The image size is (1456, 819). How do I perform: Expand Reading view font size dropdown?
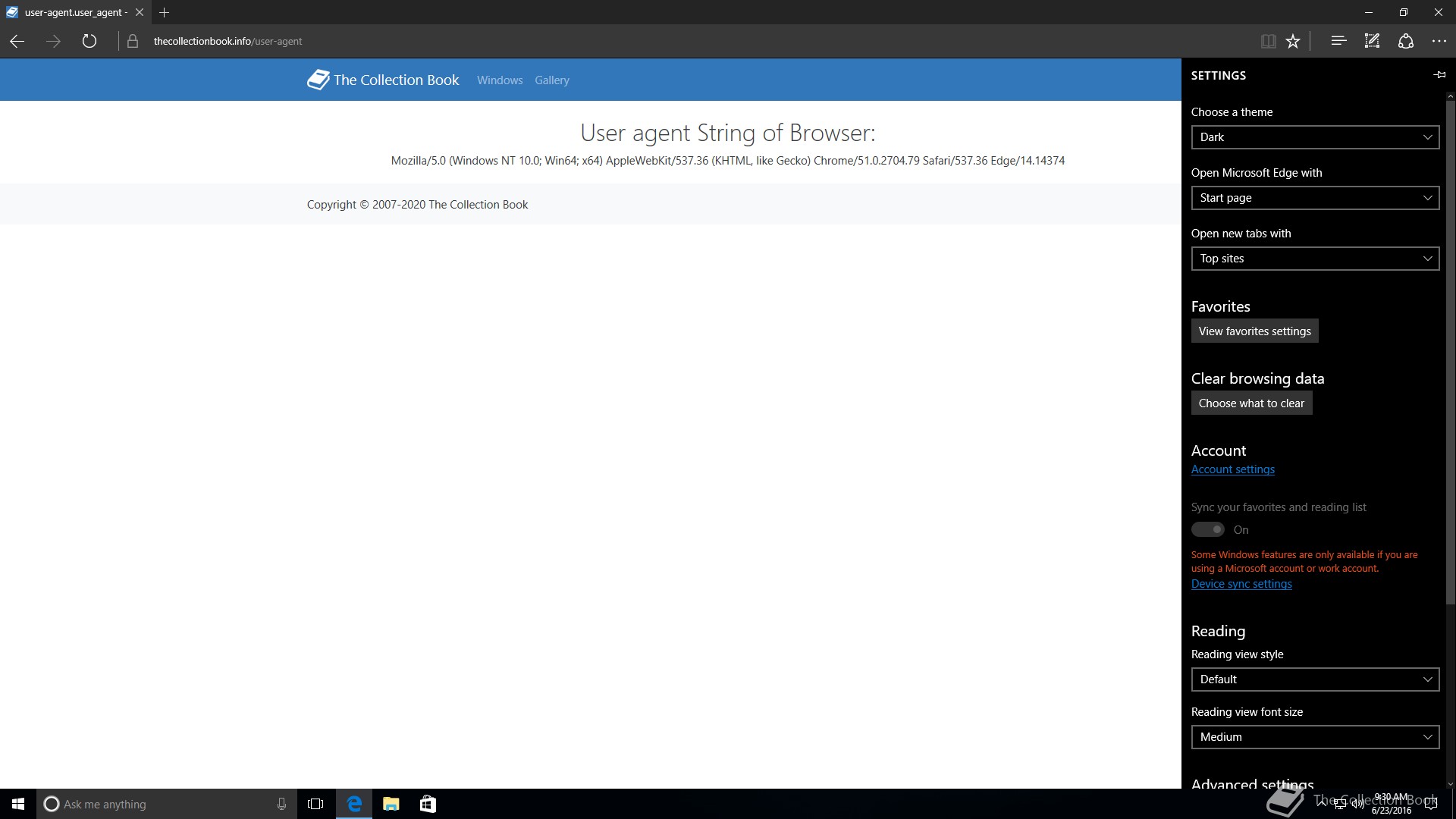1315,737
